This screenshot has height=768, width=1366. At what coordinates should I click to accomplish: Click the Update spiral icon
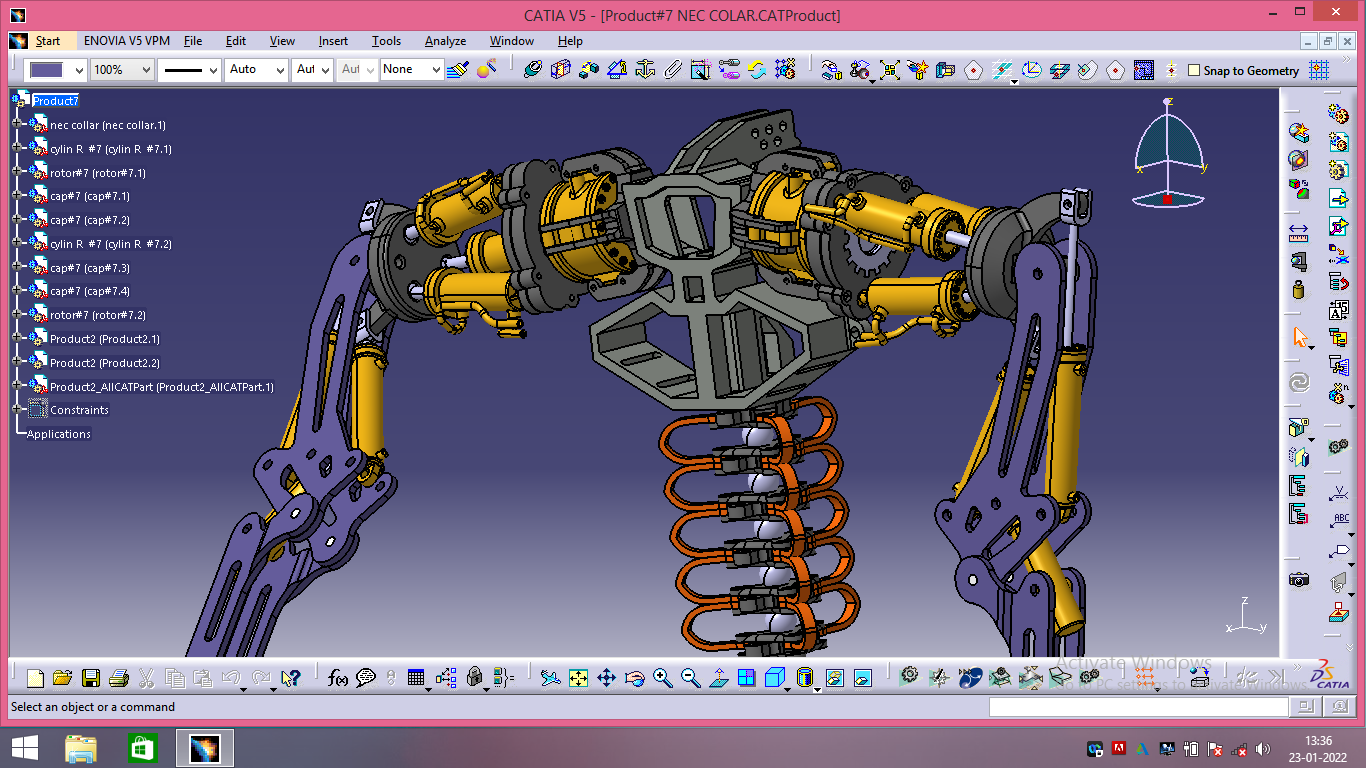1299,382
